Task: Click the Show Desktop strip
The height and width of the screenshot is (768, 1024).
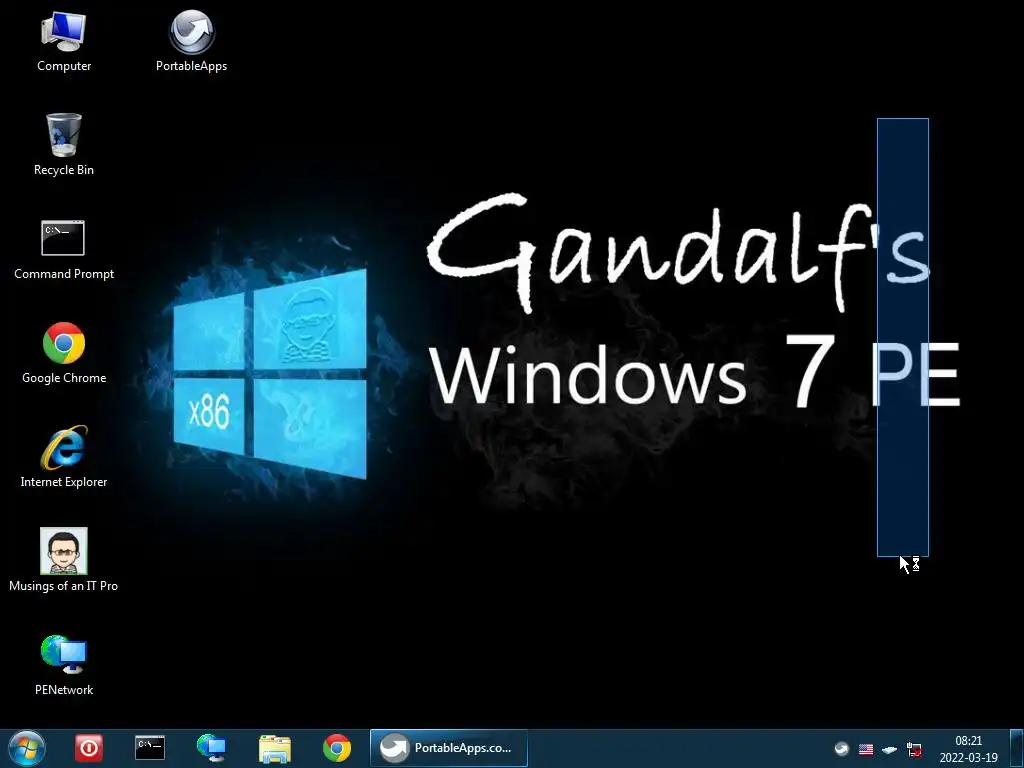Action: click(x=1017, y=748)
